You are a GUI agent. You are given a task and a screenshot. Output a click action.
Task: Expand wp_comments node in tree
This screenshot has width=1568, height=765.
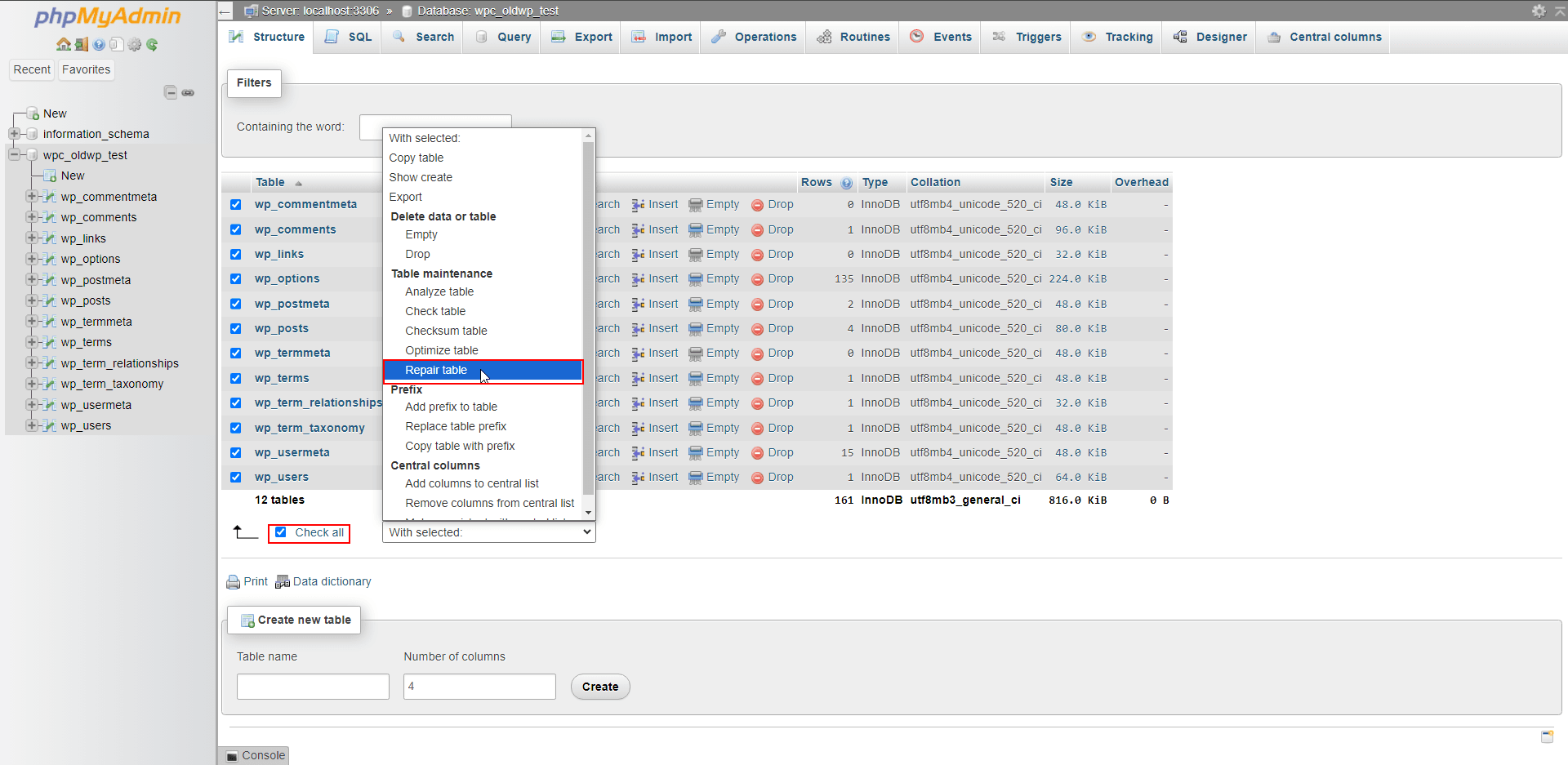pos(32,217)
